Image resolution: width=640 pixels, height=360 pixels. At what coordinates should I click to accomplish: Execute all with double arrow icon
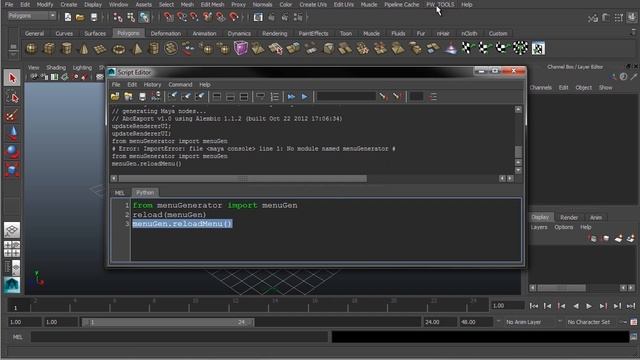pos(291,97)
